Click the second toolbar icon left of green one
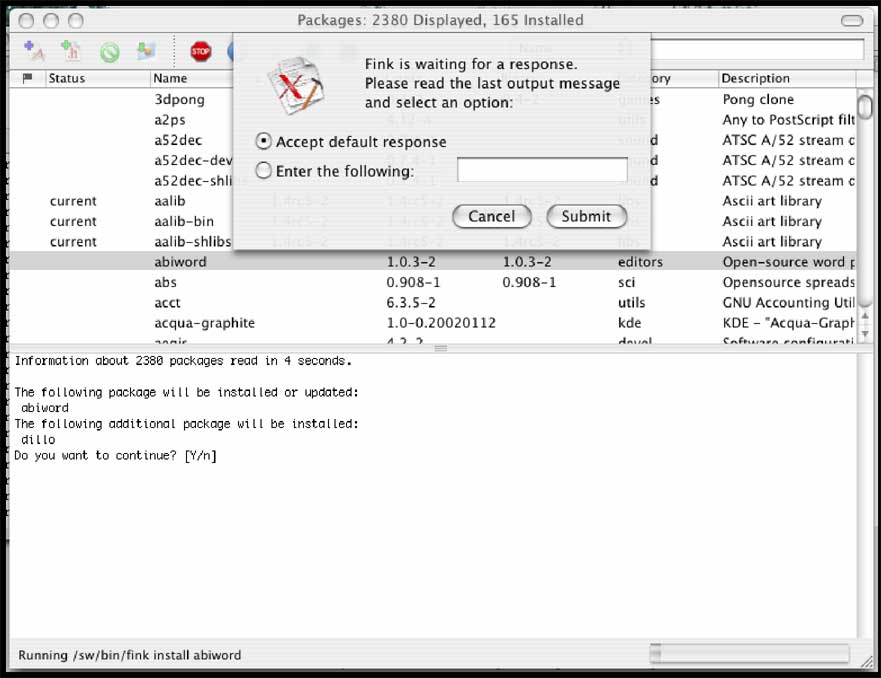881x678 pixels. (x=70, y=51)
